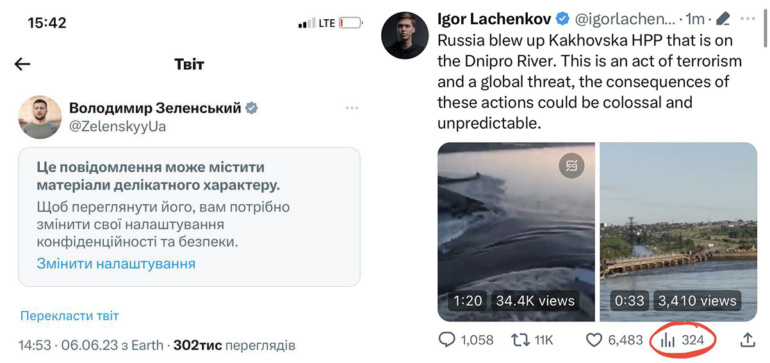Play the 1:20 video with 34.4K views

516,232
